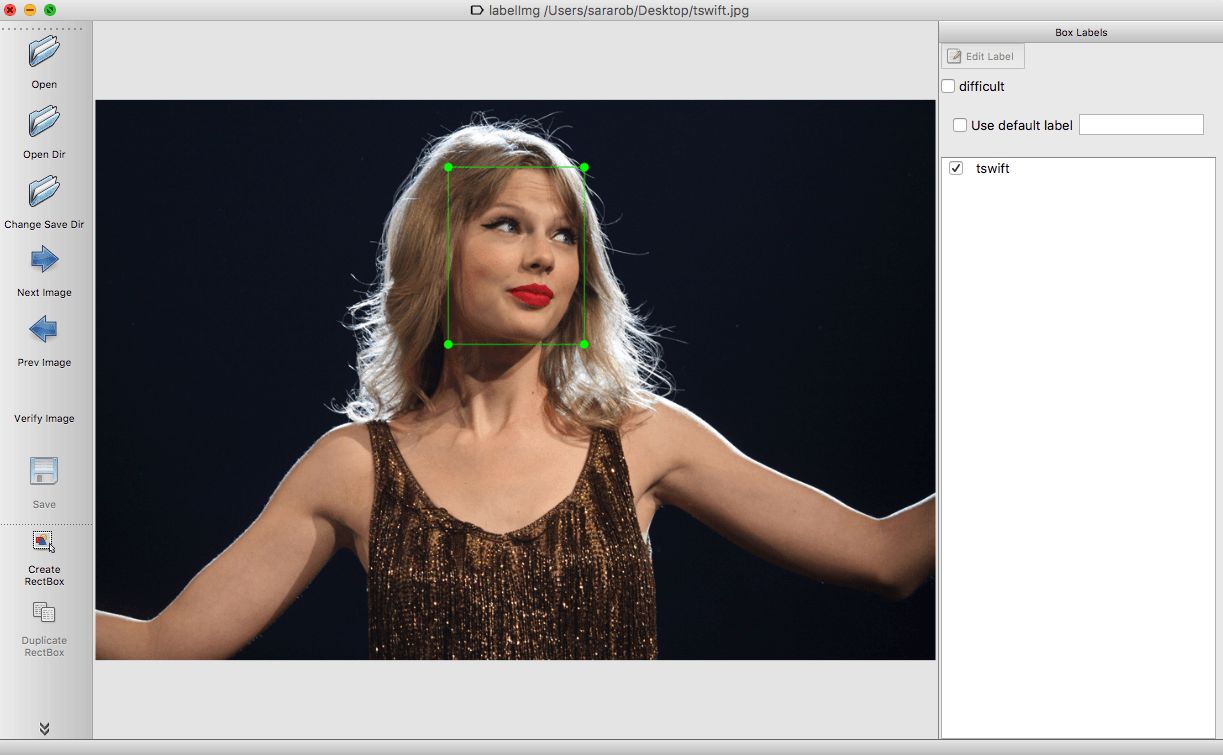Click the Duplicate RectBox icon

tap(44, 612)
